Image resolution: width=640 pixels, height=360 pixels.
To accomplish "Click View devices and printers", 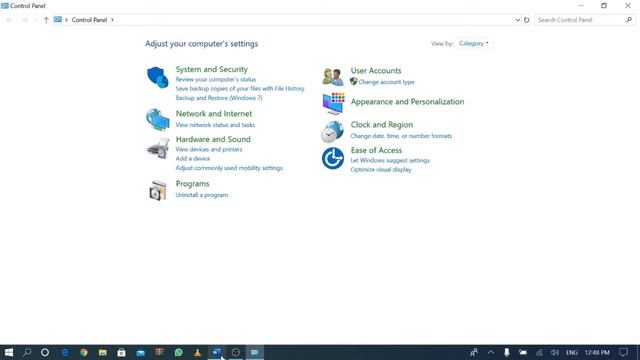I will tap(209, 149).
